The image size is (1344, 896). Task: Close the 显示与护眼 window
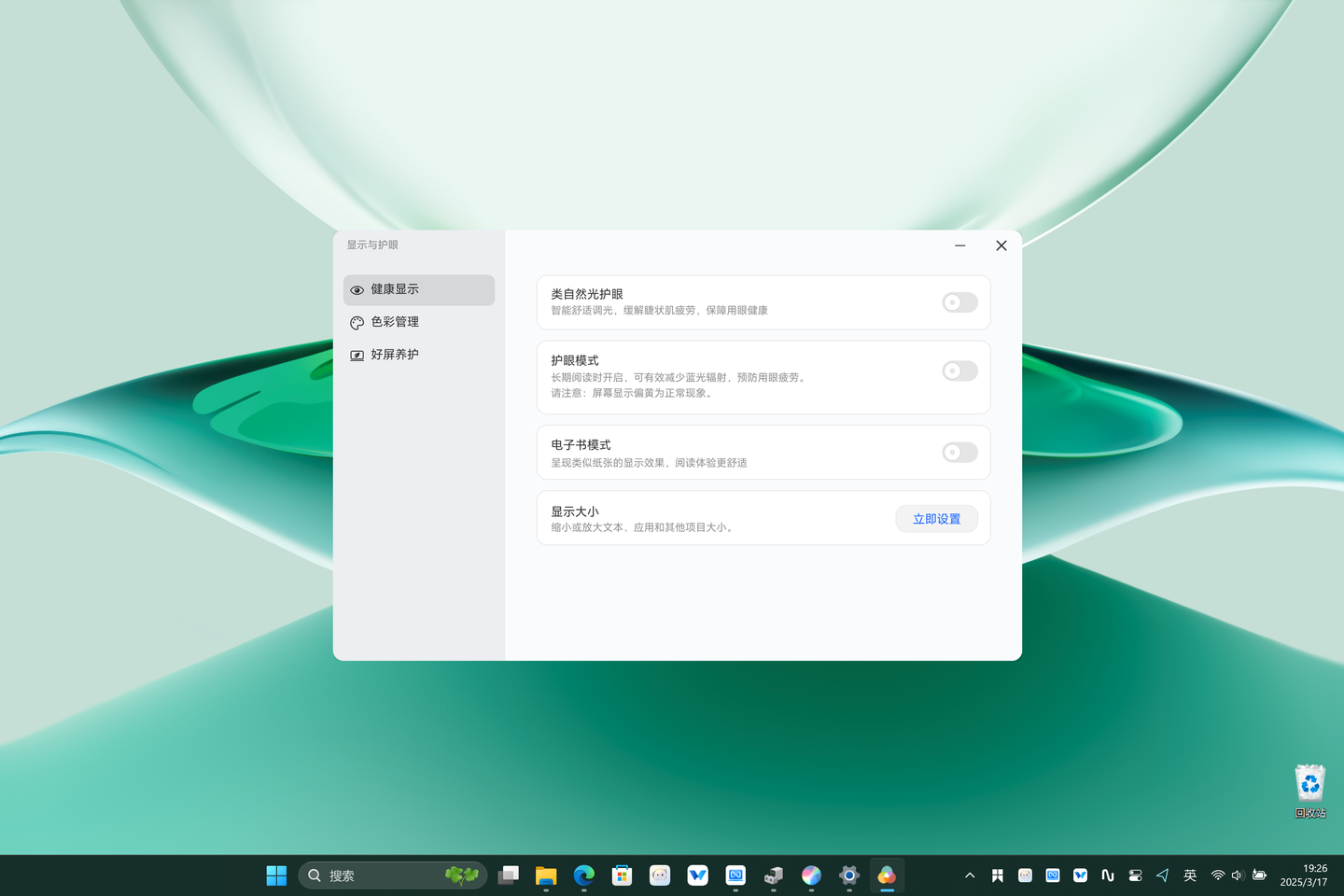click(1001, 245)
